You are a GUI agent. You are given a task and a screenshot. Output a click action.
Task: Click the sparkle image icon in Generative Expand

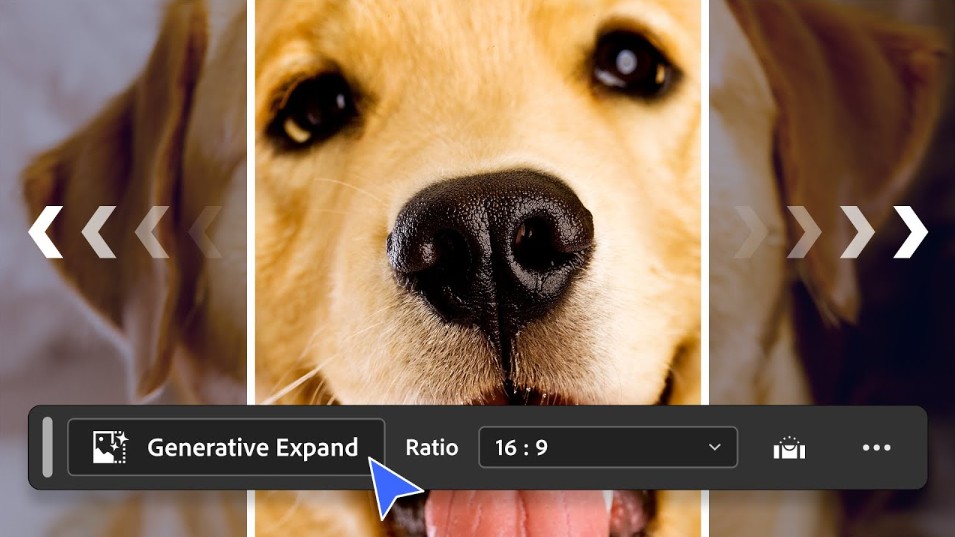coord(108,447)
